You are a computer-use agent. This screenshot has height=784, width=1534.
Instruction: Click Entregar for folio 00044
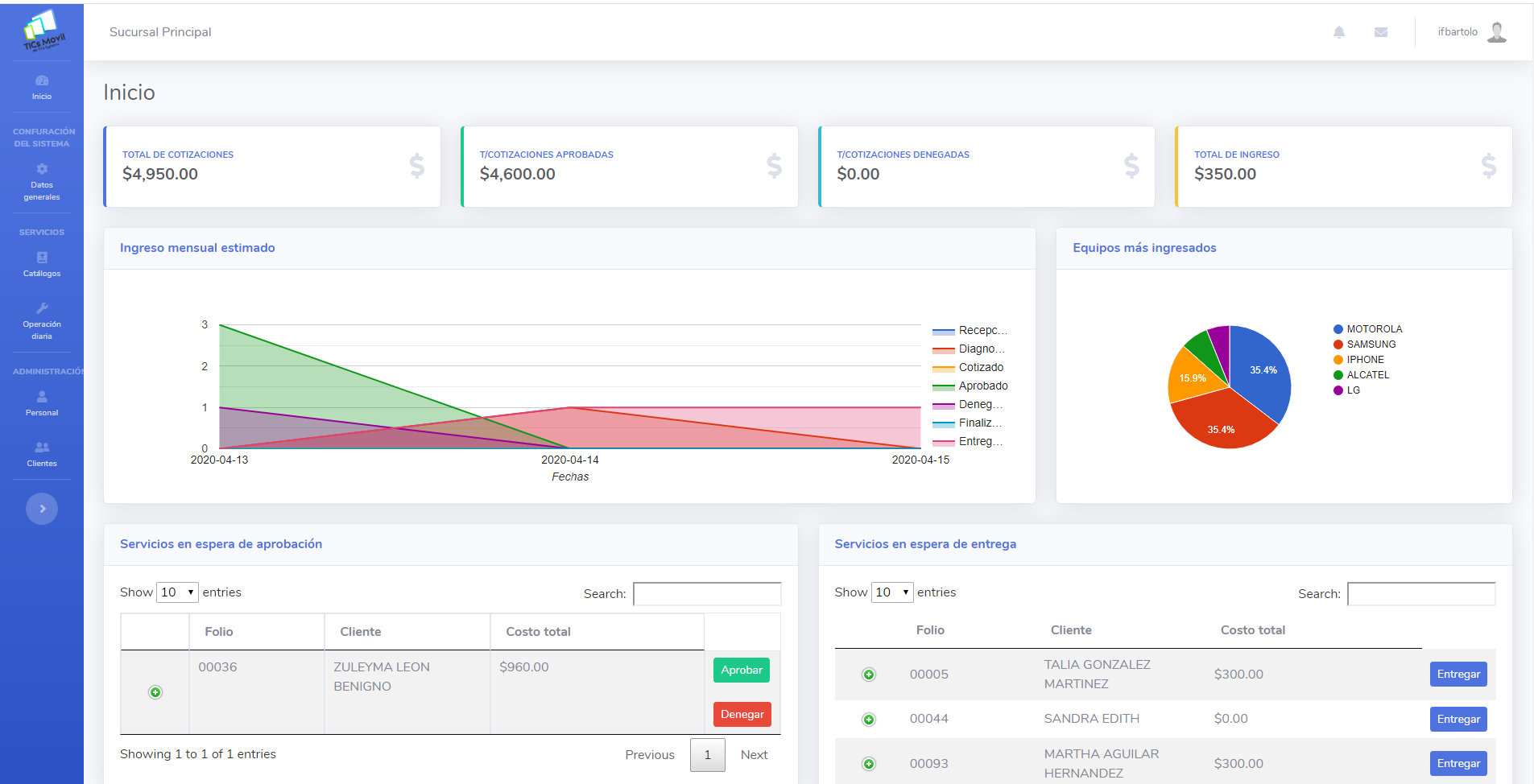pyautogui.click(x=1458, y=719)
